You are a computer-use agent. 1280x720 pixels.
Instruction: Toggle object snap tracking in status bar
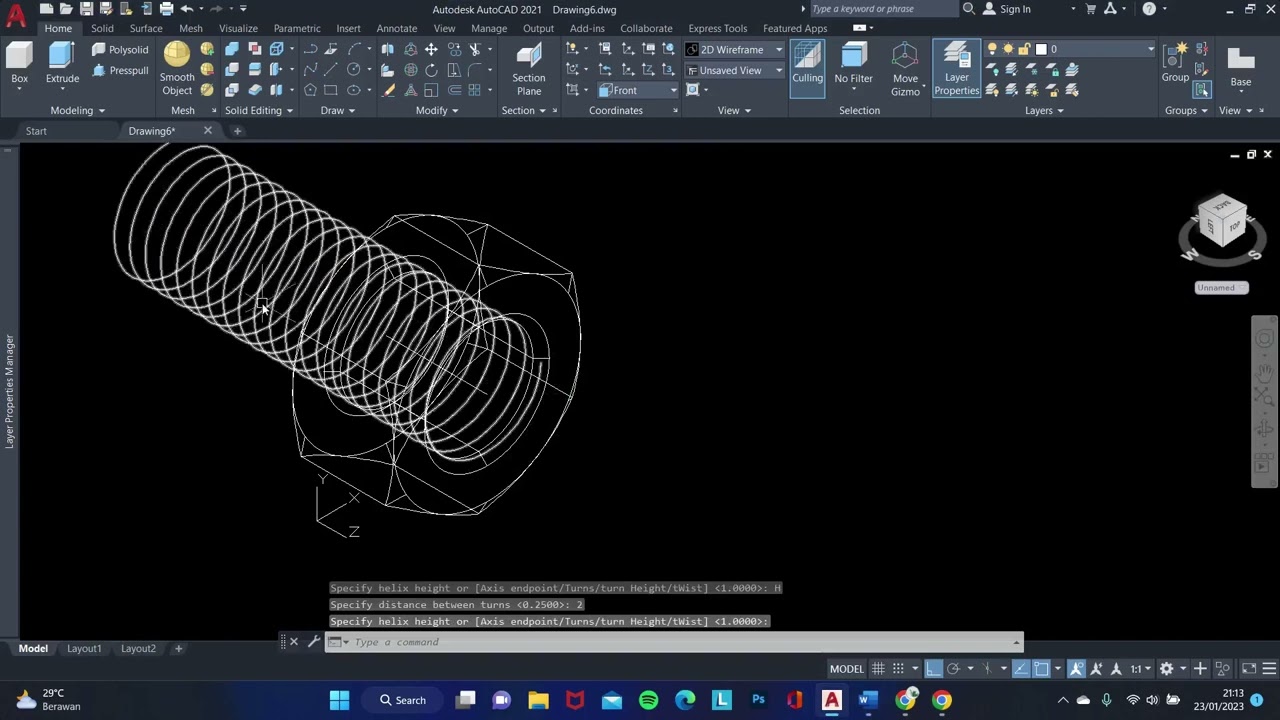[x=1020, y=668]
